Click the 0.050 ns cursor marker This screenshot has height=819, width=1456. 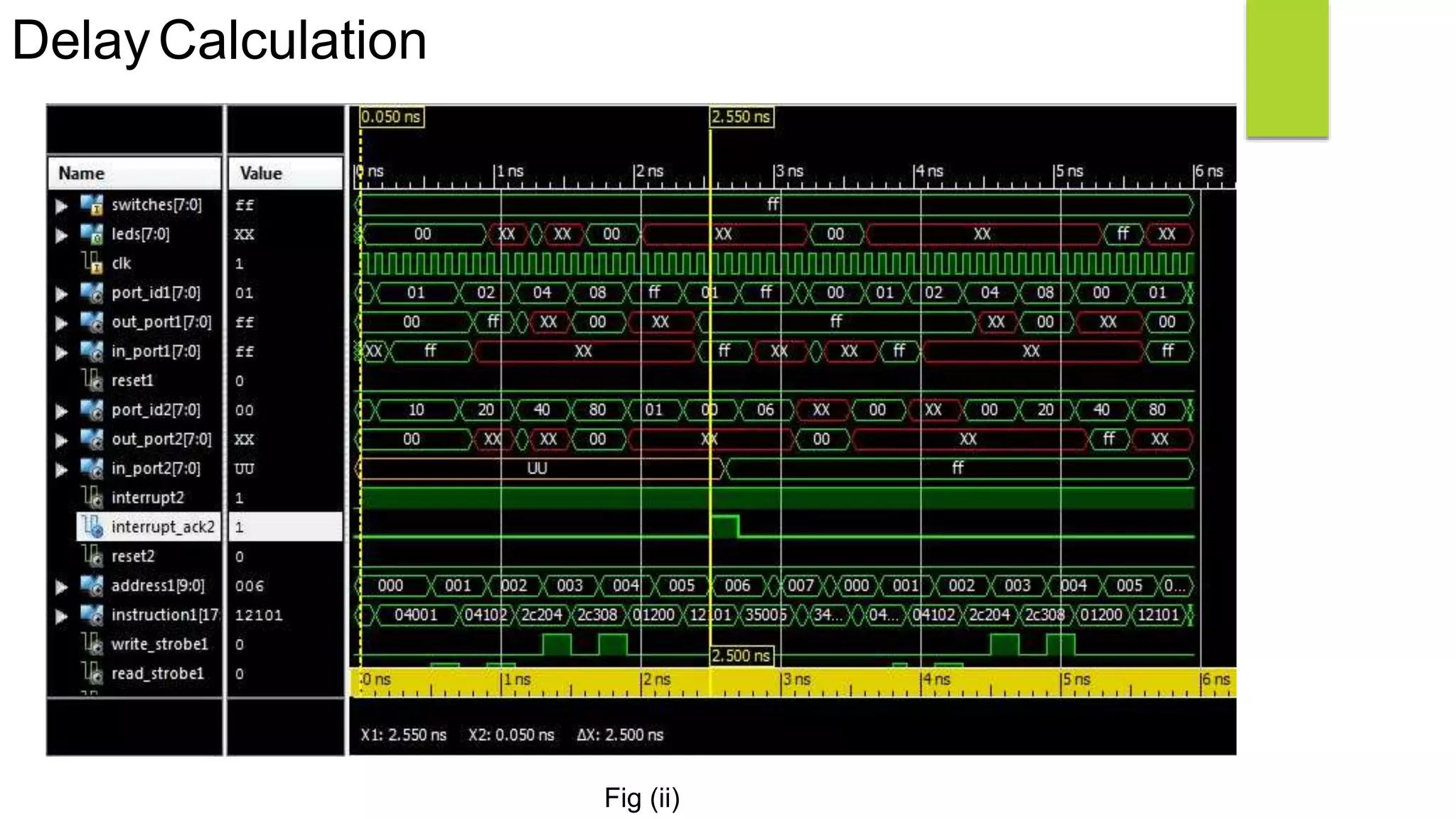(391, 117)
